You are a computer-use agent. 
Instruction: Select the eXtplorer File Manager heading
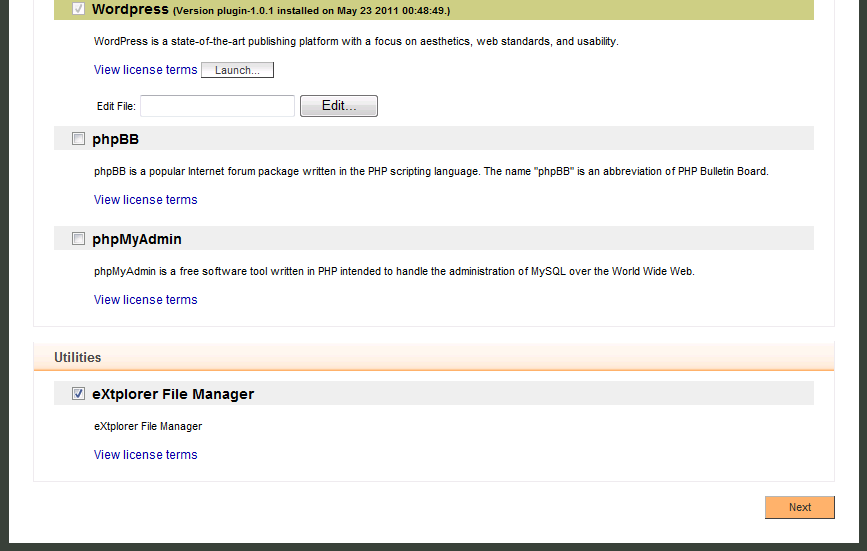click(173, 394)
